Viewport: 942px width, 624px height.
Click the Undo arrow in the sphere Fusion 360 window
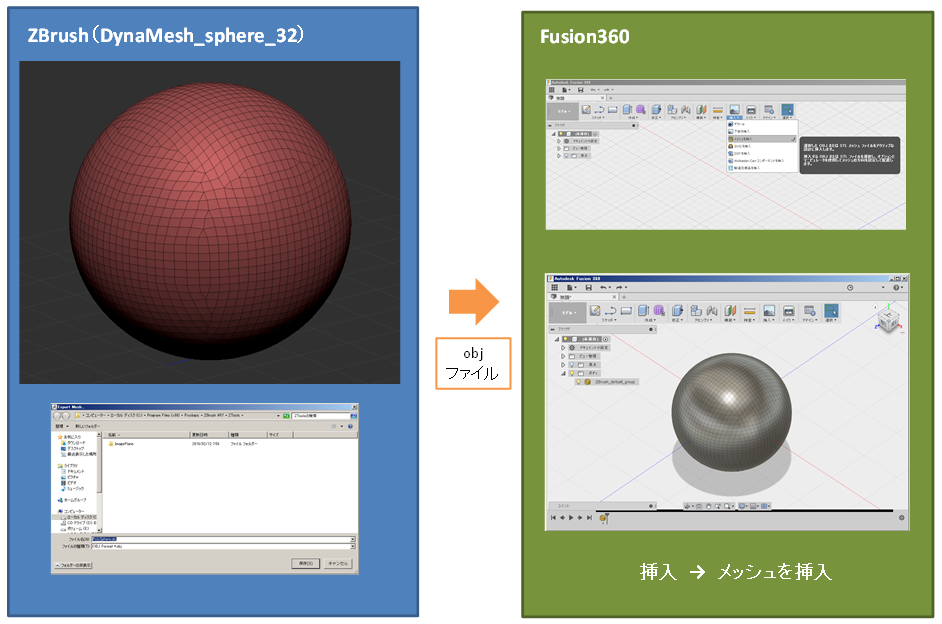(604, 288)
